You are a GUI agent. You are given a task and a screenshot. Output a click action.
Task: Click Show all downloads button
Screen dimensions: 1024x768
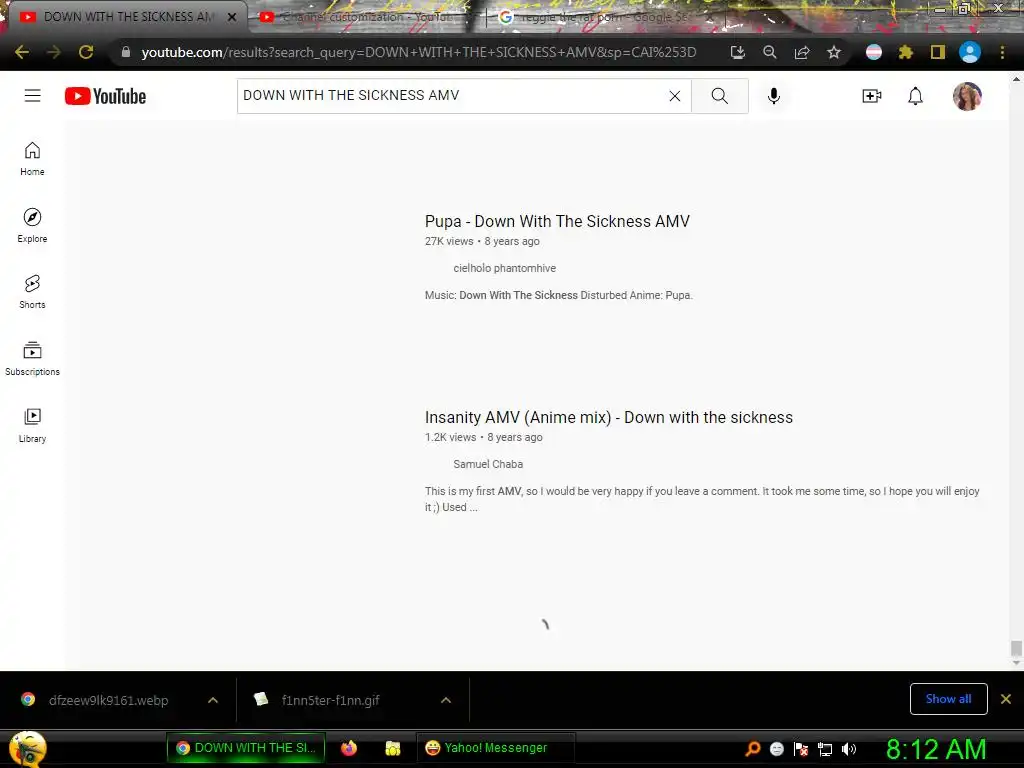pyautogui.click(x=948, y=699)
